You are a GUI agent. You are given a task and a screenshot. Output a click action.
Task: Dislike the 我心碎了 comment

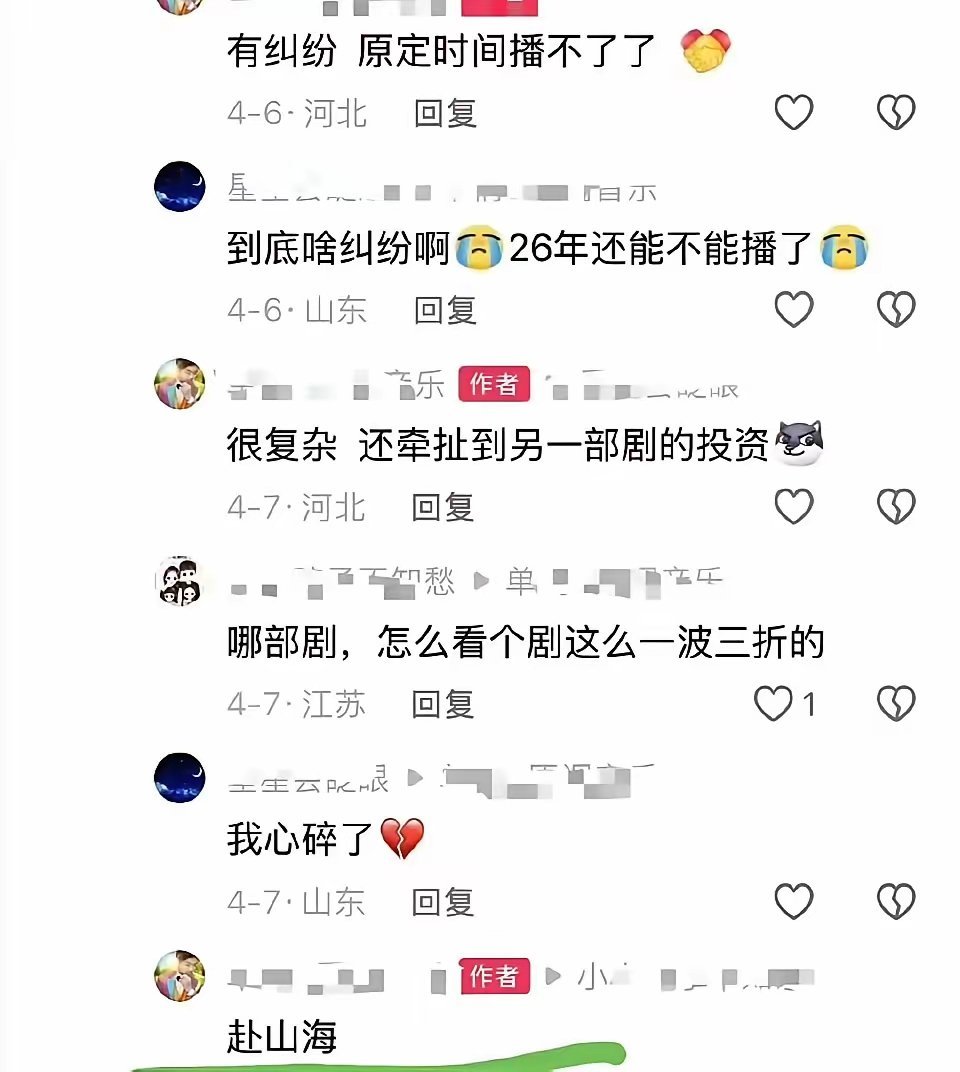[x=896, y=900]
